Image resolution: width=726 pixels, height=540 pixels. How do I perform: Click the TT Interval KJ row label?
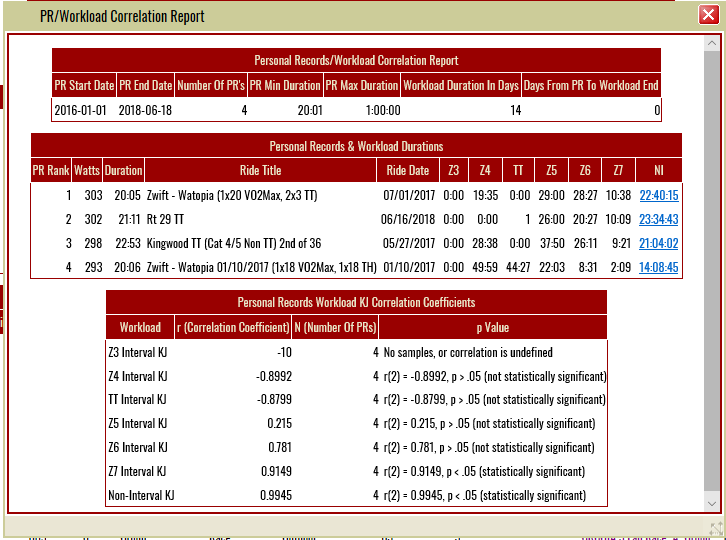[x=137, y=399]
